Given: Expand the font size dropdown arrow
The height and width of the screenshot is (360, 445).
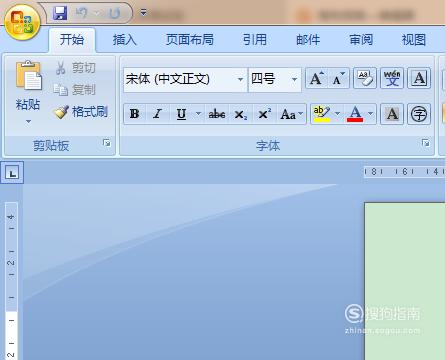Looking at the screenshot, I should [294, 79].
